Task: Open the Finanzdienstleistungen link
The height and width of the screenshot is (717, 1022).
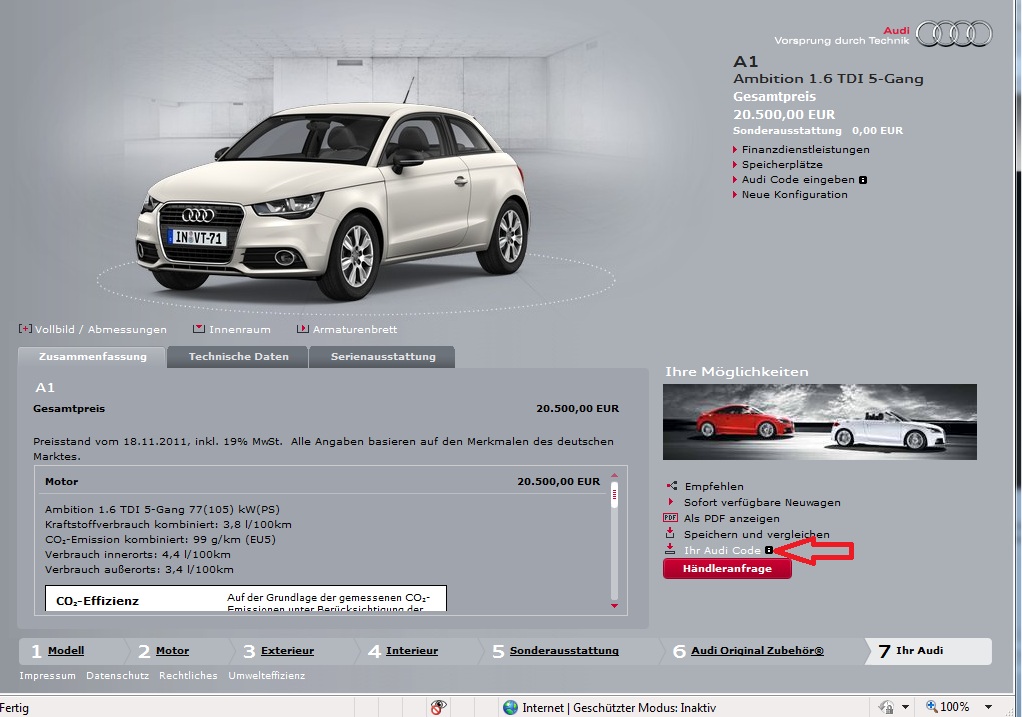Action: pyautogui.click(x=806, y=149)
